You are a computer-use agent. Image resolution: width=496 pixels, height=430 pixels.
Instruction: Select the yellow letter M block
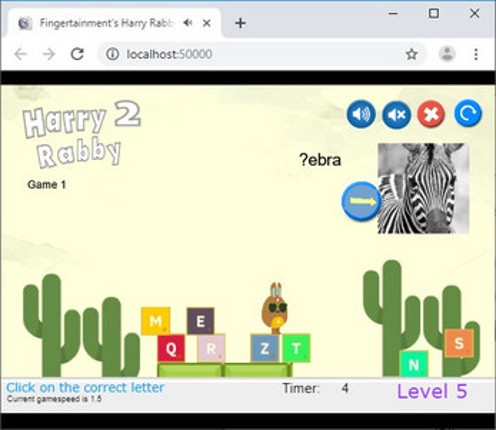click(156, 321)
